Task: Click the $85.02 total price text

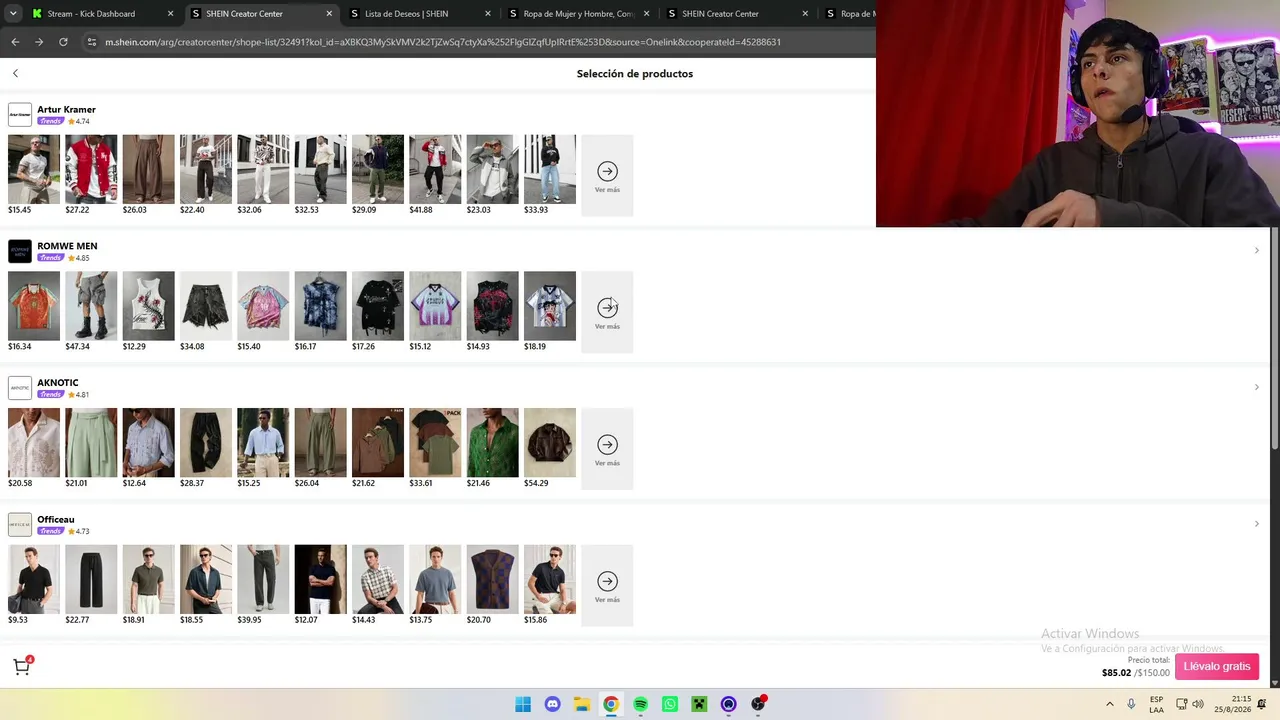Action: pos(1116,673)
